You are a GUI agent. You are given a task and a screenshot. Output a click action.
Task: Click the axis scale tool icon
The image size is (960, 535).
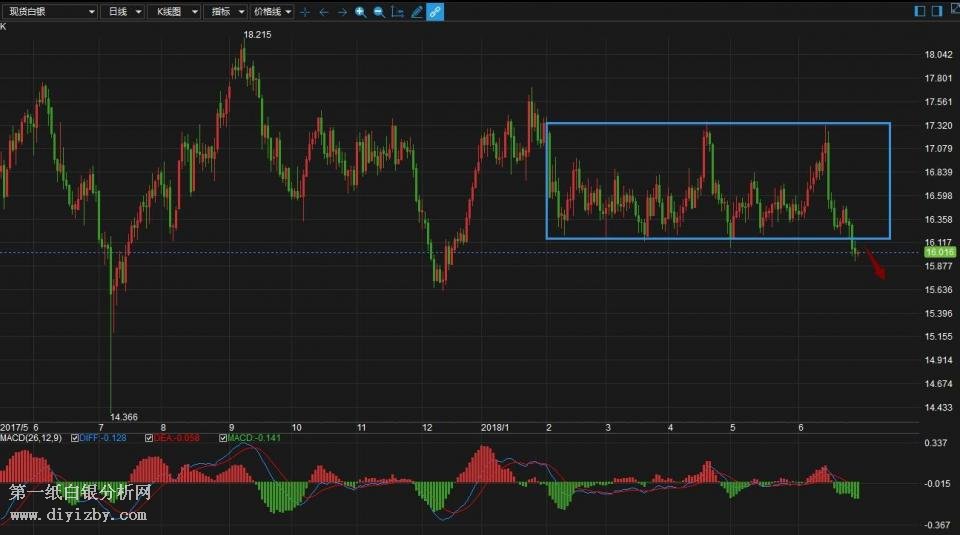click(x=397, y=12)
